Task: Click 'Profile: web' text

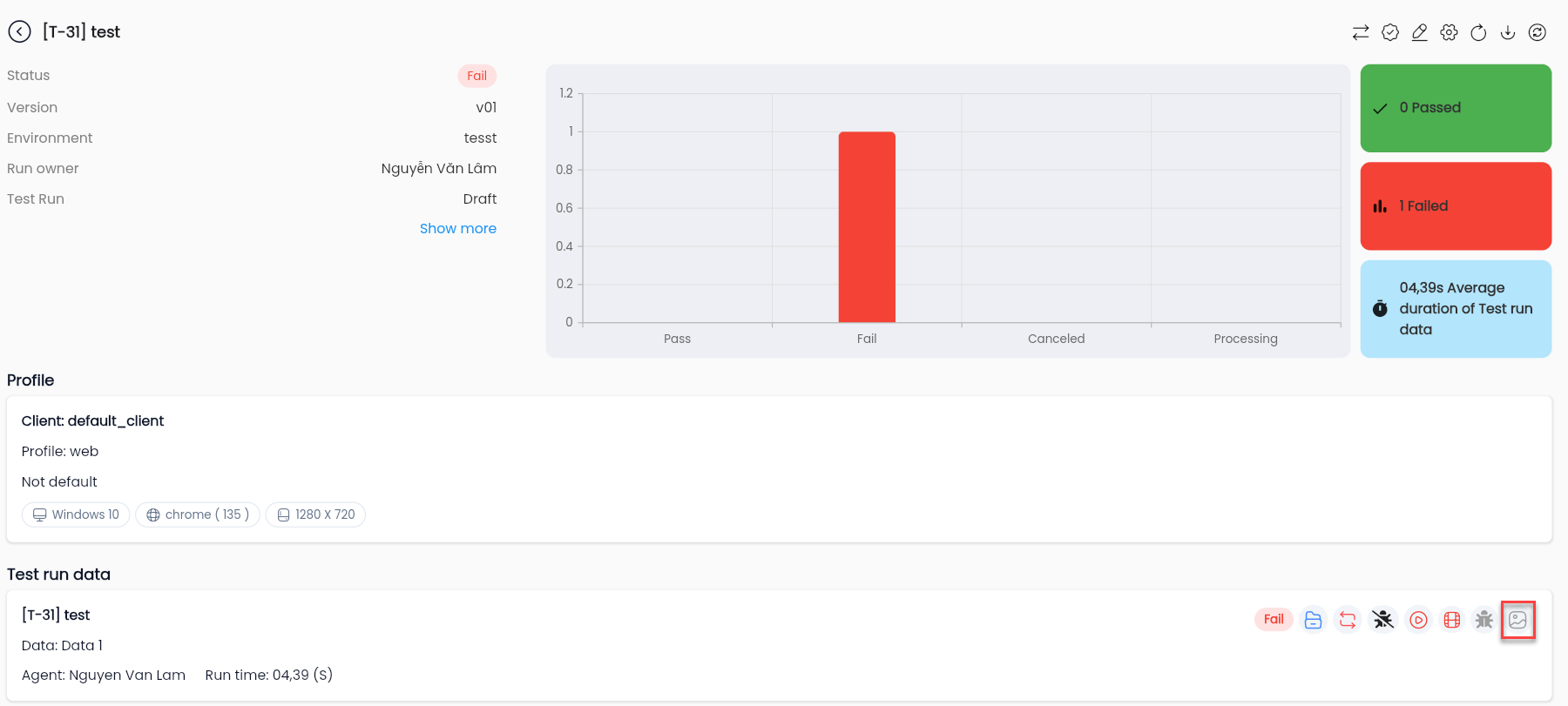Action: (60, 452)
